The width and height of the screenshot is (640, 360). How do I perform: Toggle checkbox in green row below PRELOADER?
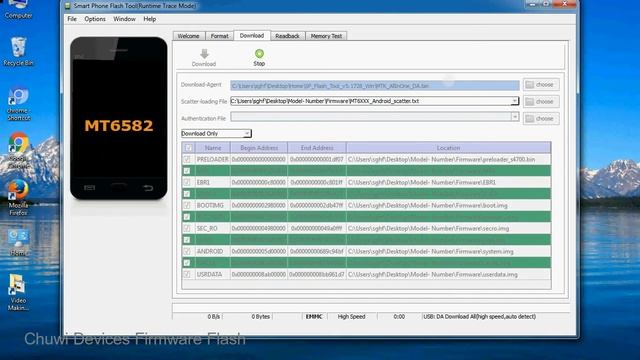(187, 171)
